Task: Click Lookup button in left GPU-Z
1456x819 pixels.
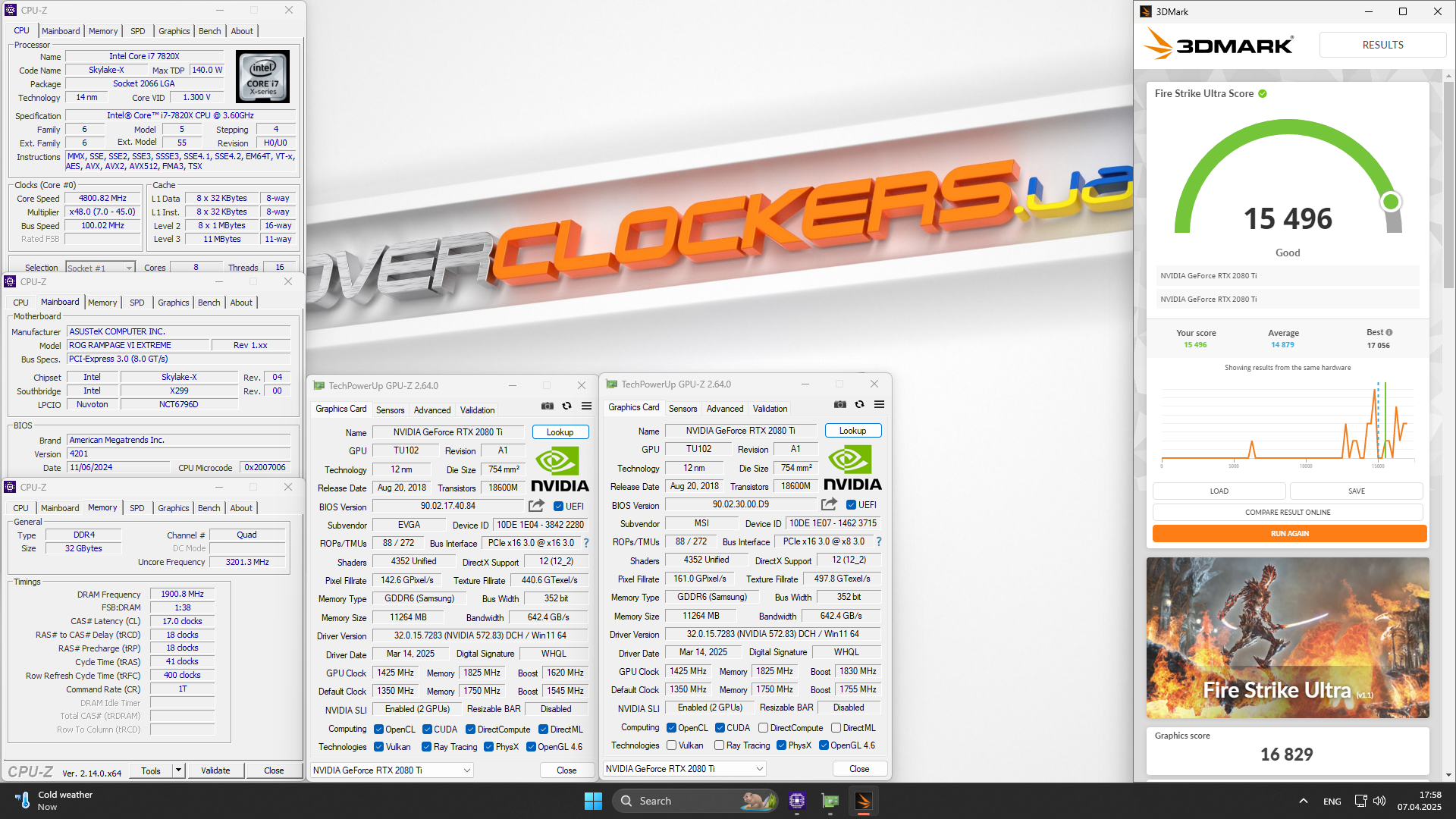Action: click(x=560, y=432)
